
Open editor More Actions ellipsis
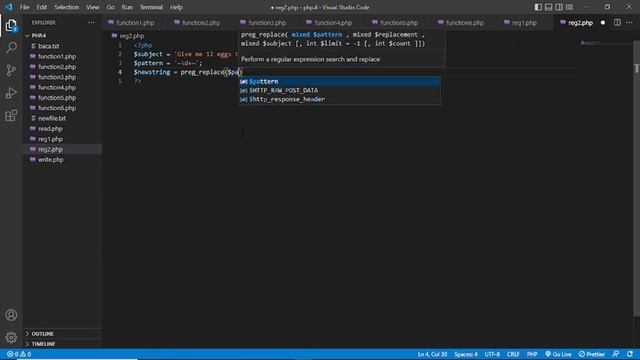(x=629, y=22)
